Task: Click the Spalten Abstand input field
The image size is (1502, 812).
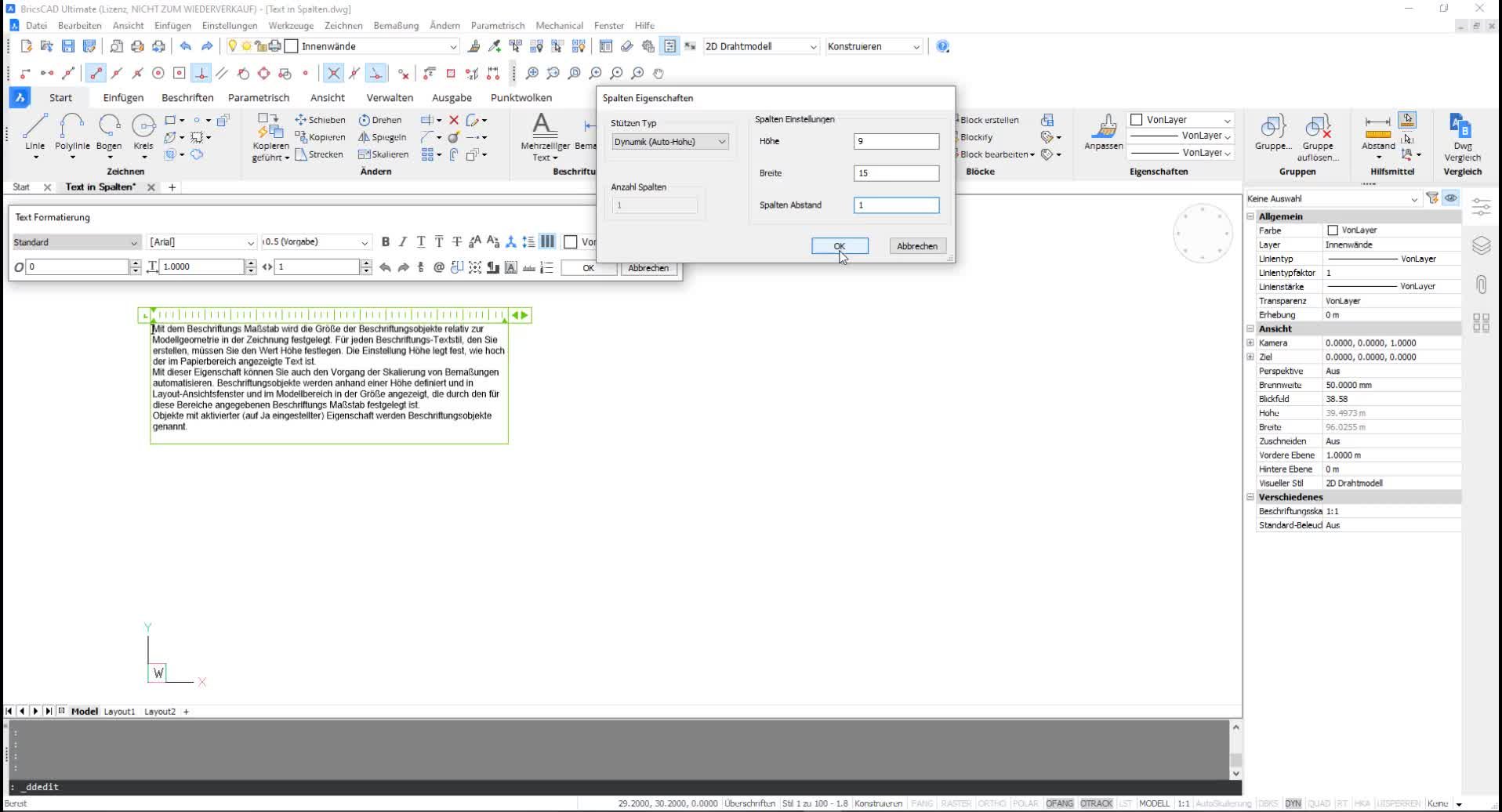Action: (x=896, y=205)
